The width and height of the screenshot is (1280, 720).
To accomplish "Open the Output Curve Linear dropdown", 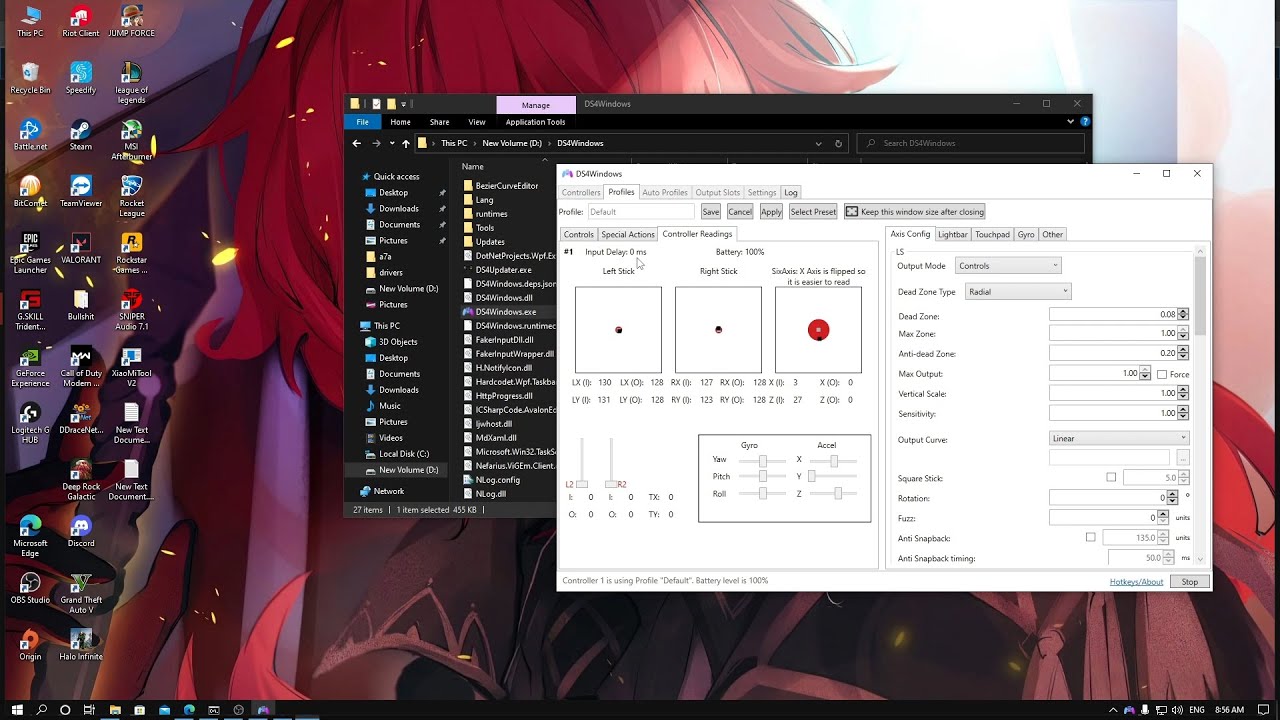I will 1118,438.
